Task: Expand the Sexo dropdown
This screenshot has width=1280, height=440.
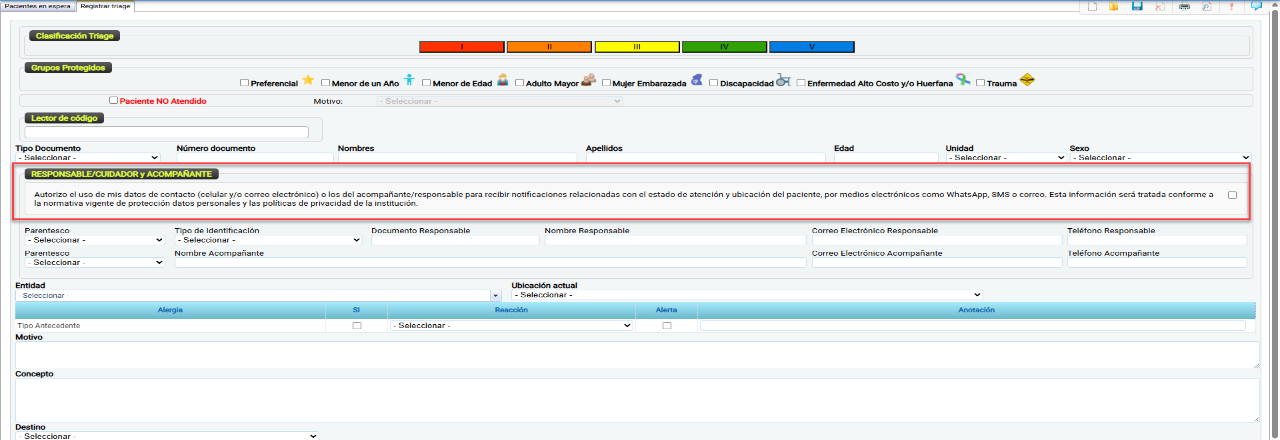Action: [x=1160, y=158]
